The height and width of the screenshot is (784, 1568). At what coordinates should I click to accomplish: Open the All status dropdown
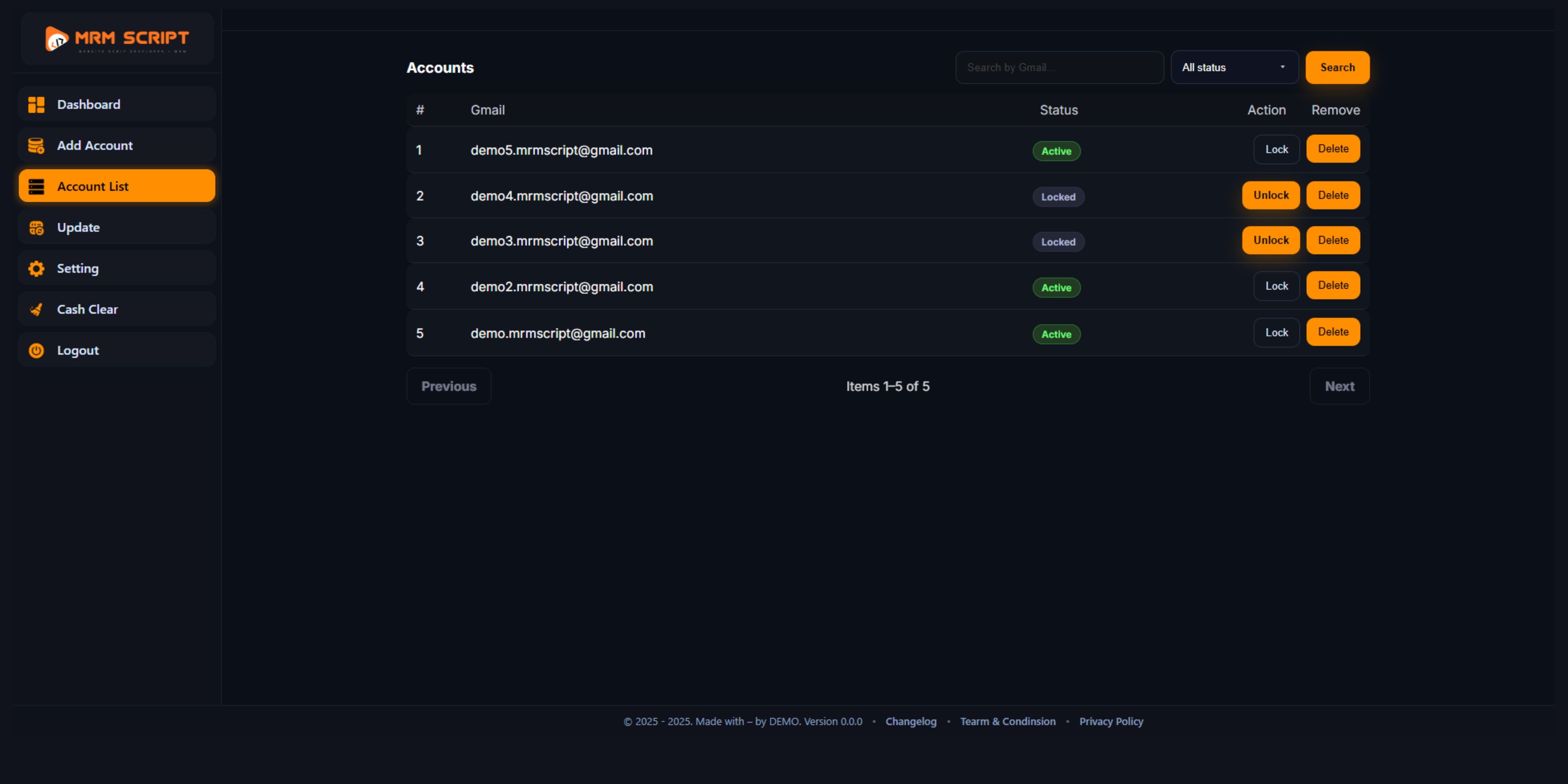pyautogui.click(x=1234, y=67)
